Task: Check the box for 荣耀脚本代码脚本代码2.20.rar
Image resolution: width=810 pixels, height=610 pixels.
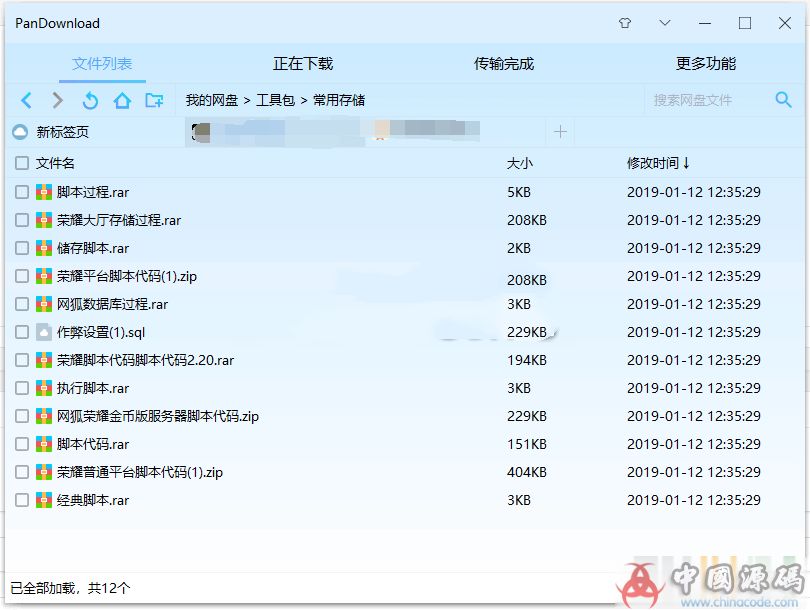Action: pyautogui.click(x=22, y=359)
